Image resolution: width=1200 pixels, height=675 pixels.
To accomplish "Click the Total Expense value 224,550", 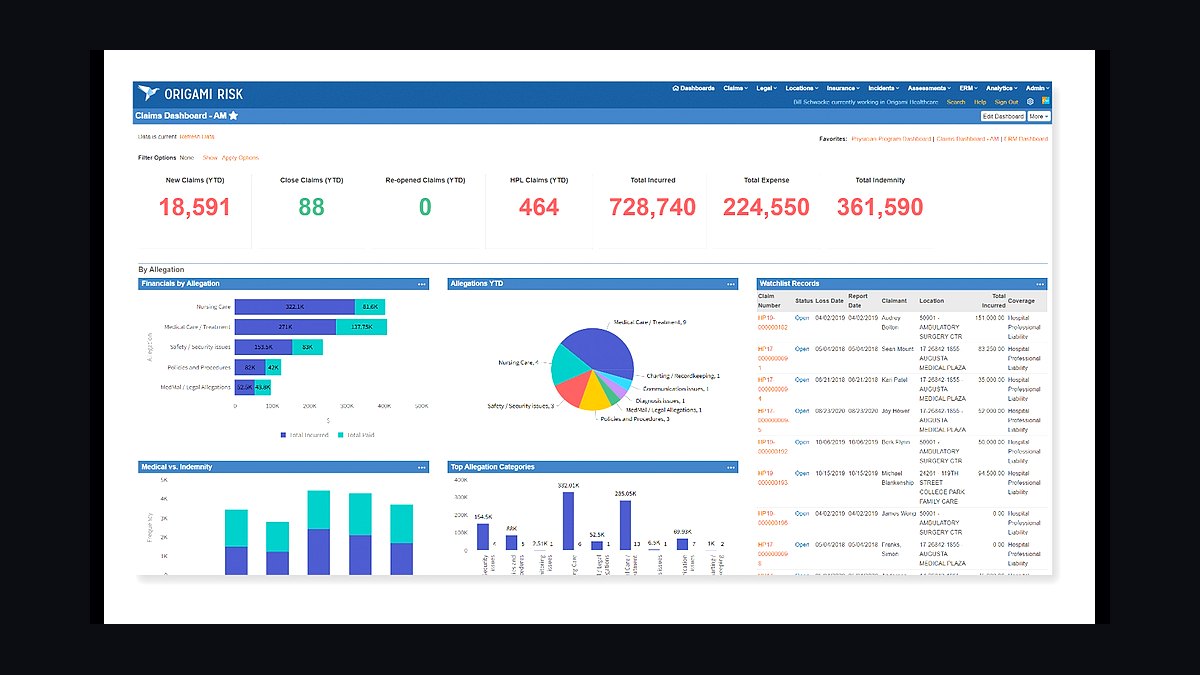I will 766,207.
